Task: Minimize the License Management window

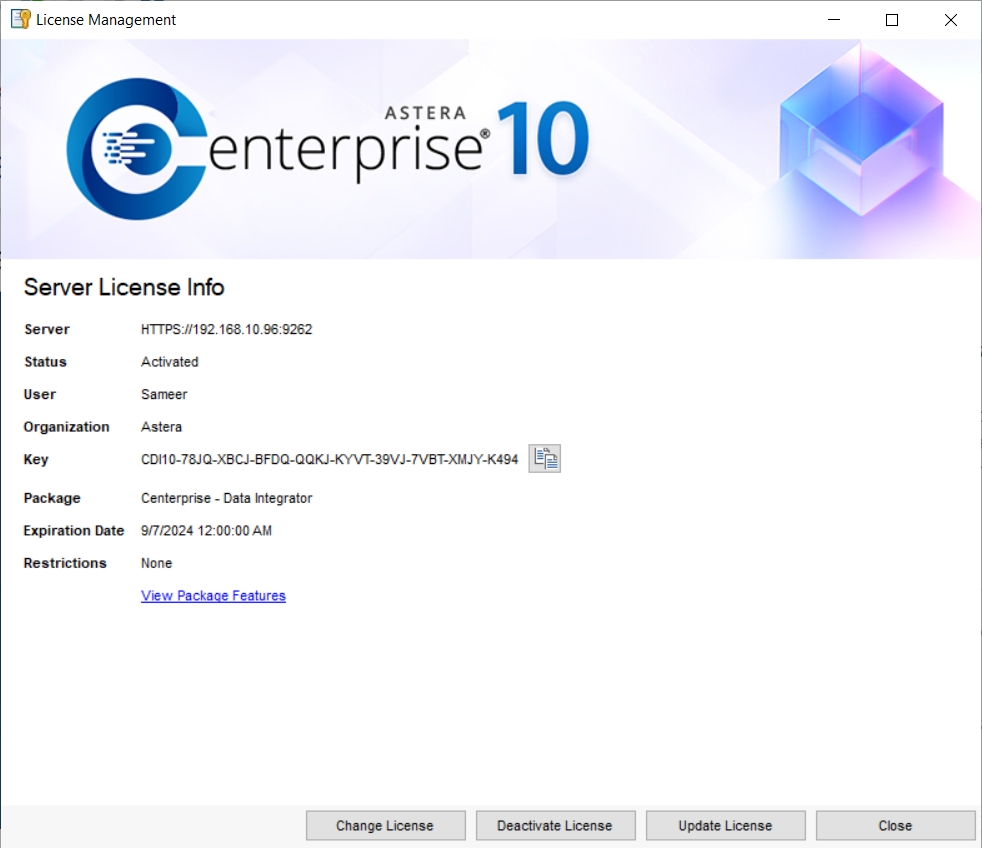Action: coord(834,19)
